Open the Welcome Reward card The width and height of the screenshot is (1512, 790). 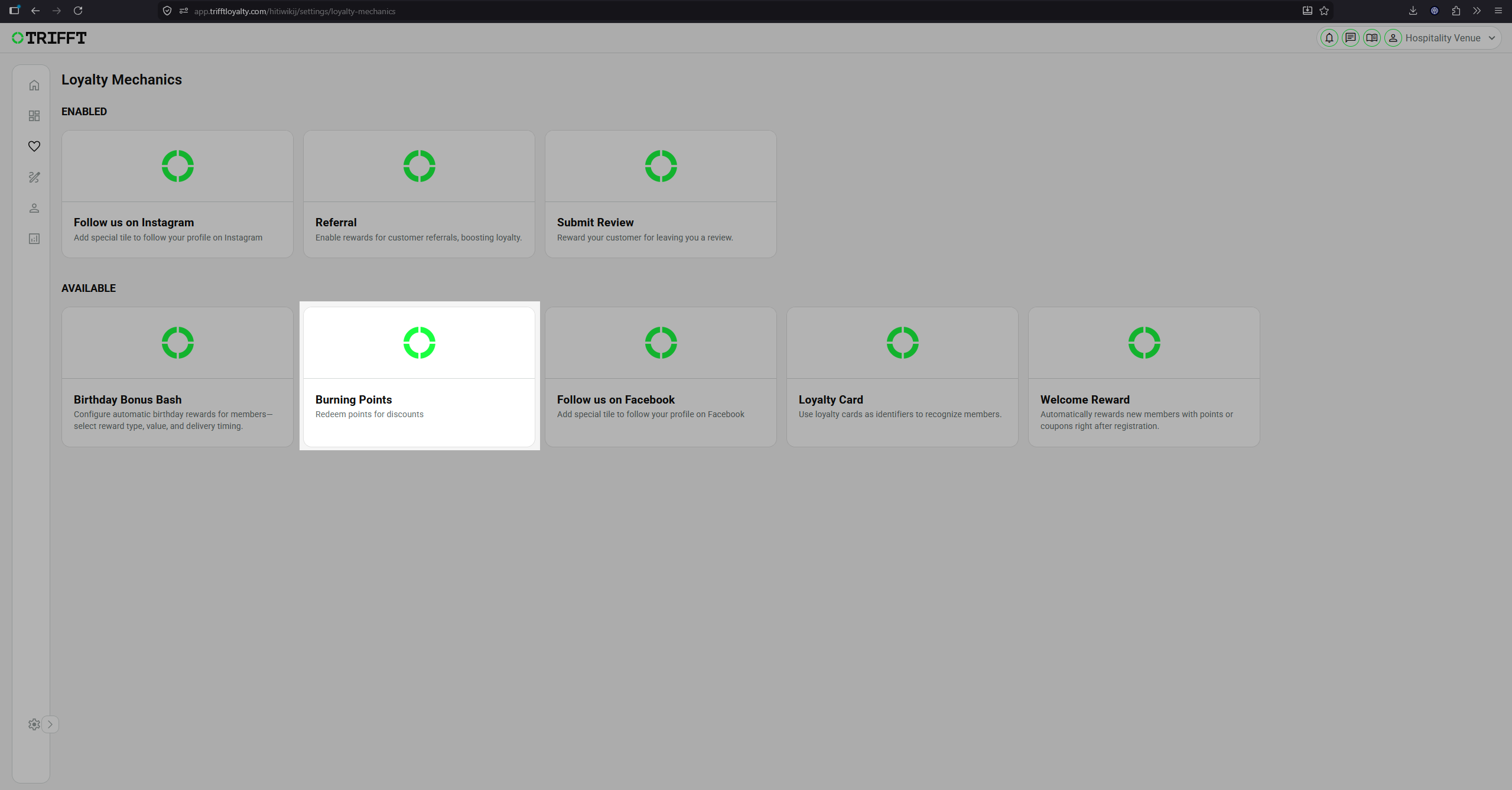(1144, 377)
